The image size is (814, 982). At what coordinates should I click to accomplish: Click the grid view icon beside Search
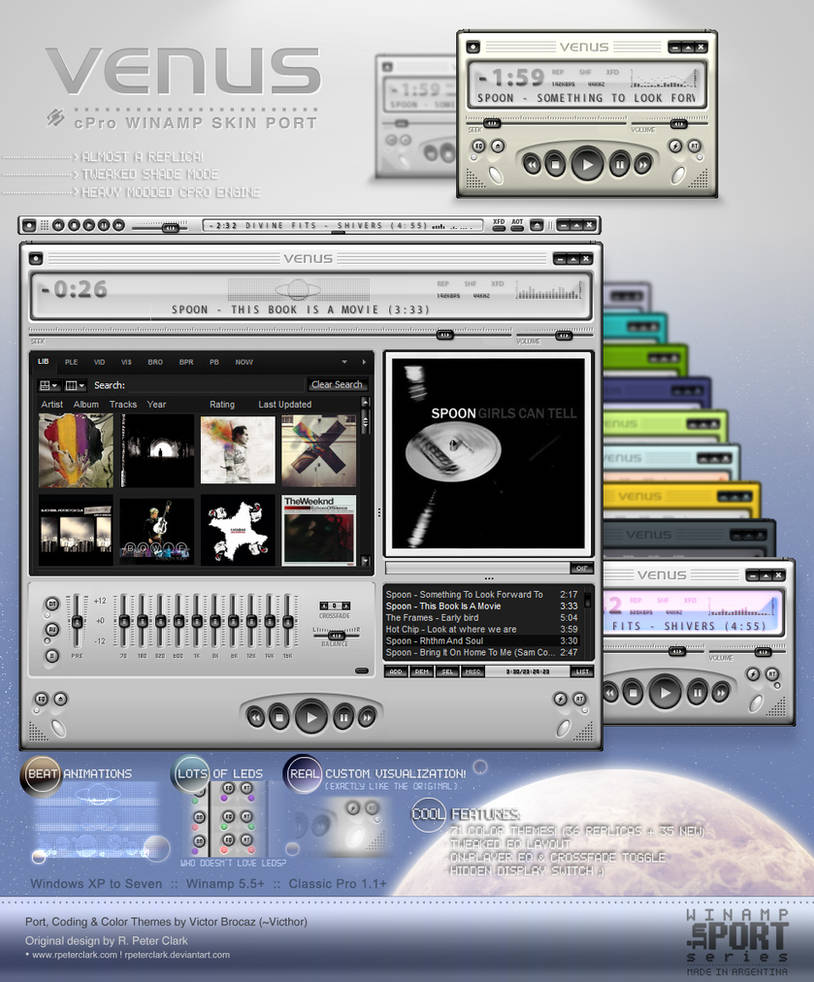tap(45, 385)
